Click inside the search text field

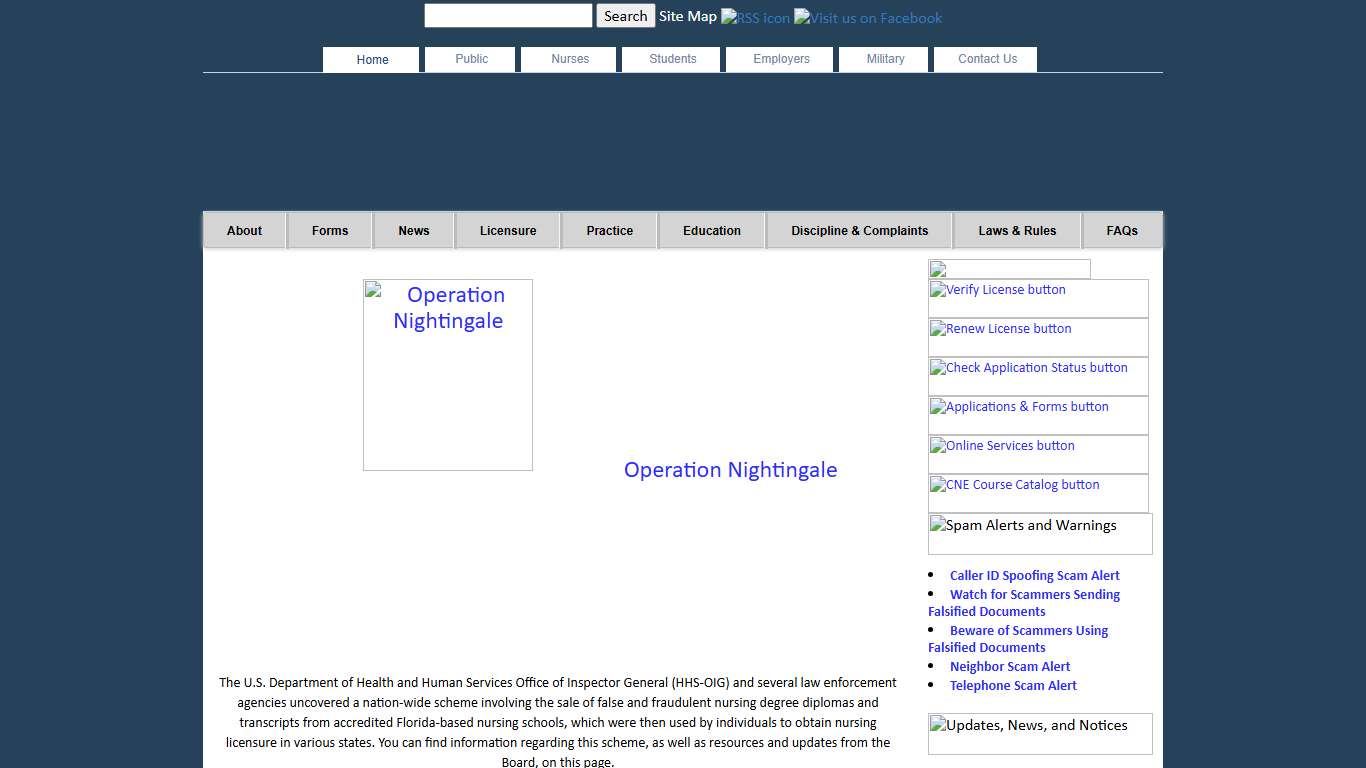pyautogui.click(x=508, y=15)
